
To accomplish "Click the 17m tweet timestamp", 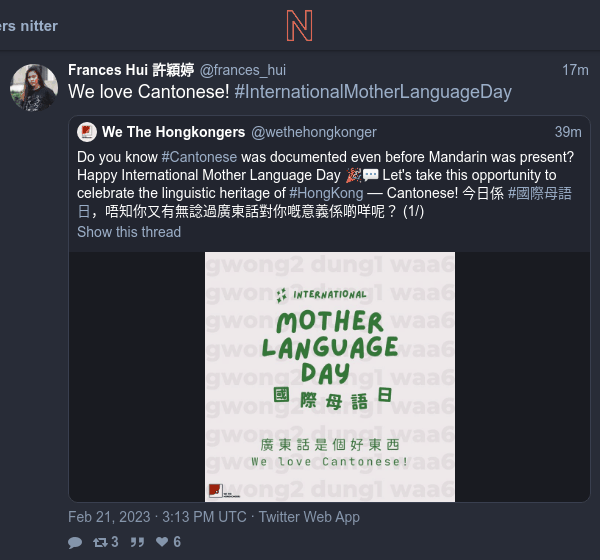I will (575, 70).
